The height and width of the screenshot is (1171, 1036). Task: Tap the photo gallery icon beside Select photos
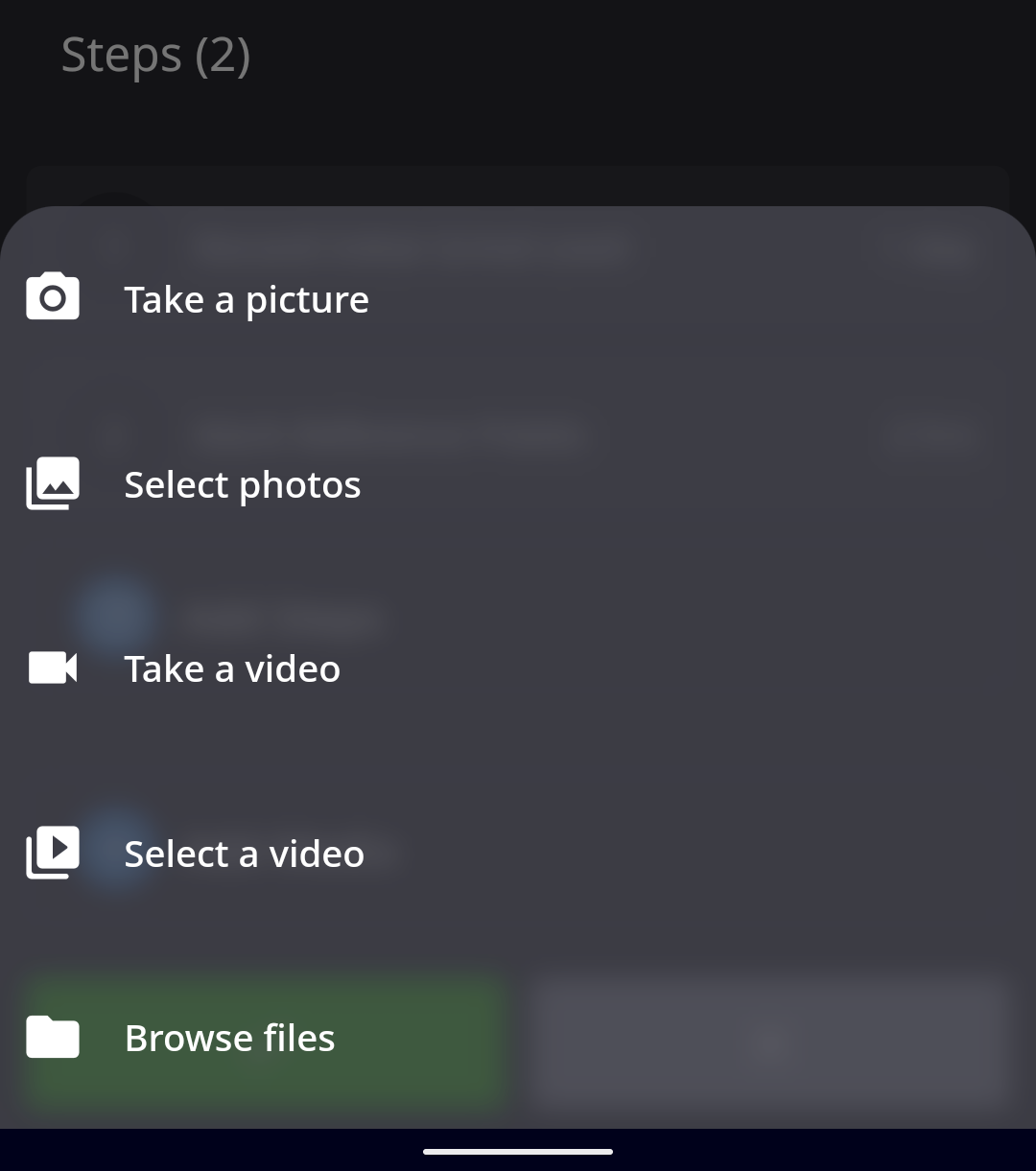pos(53,482)
